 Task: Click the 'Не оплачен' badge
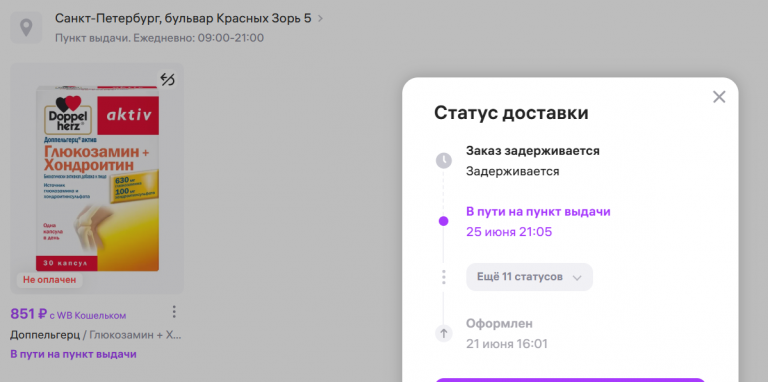[x=49, y=280]
